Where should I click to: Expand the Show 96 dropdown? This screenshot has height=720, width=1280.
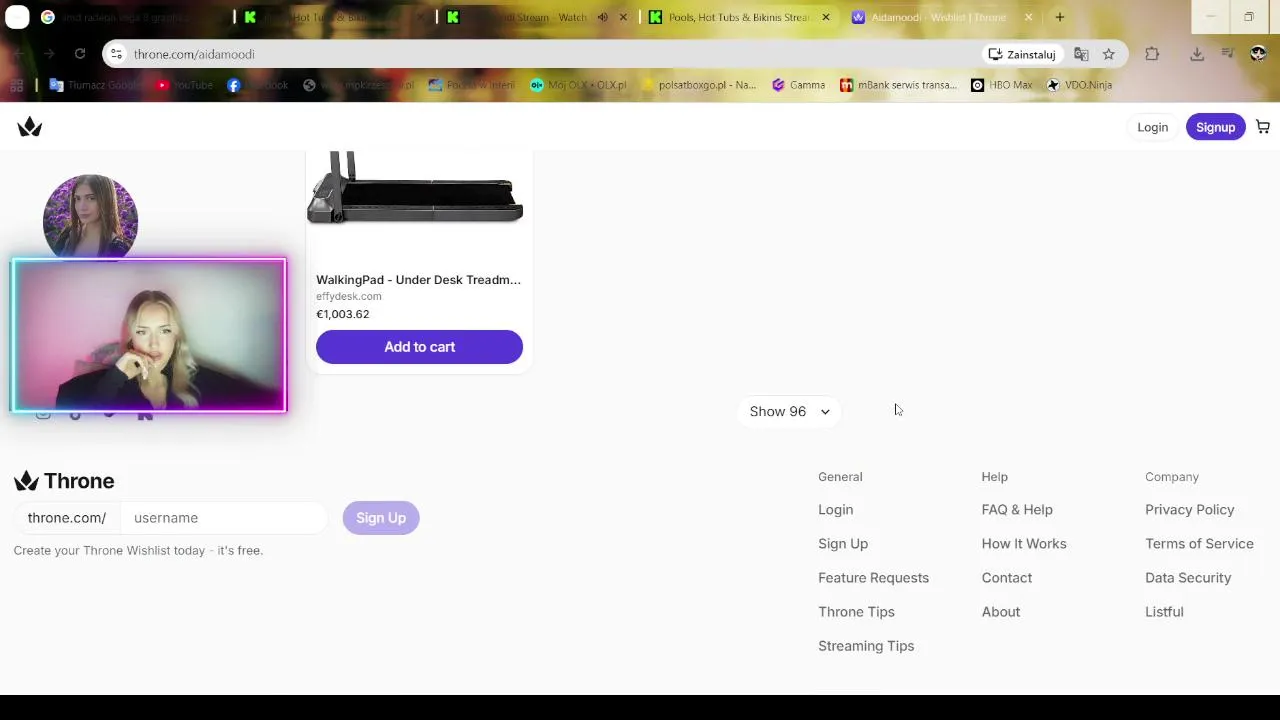789,411
